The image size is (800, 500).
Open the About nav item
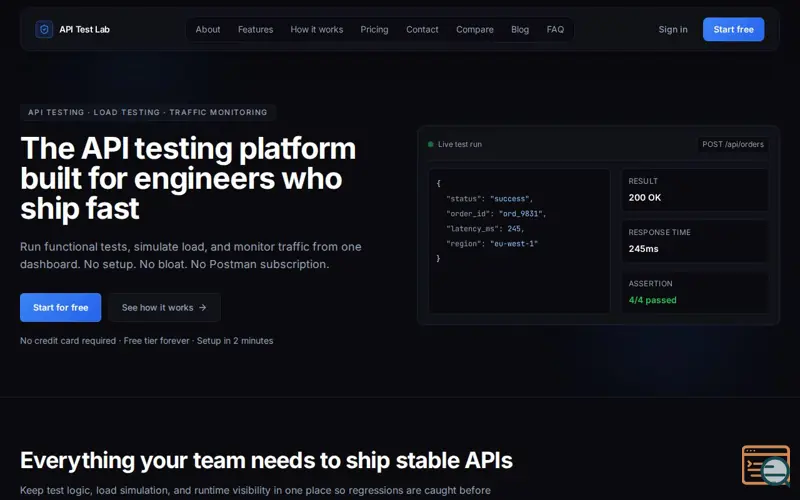coord(208,30)
